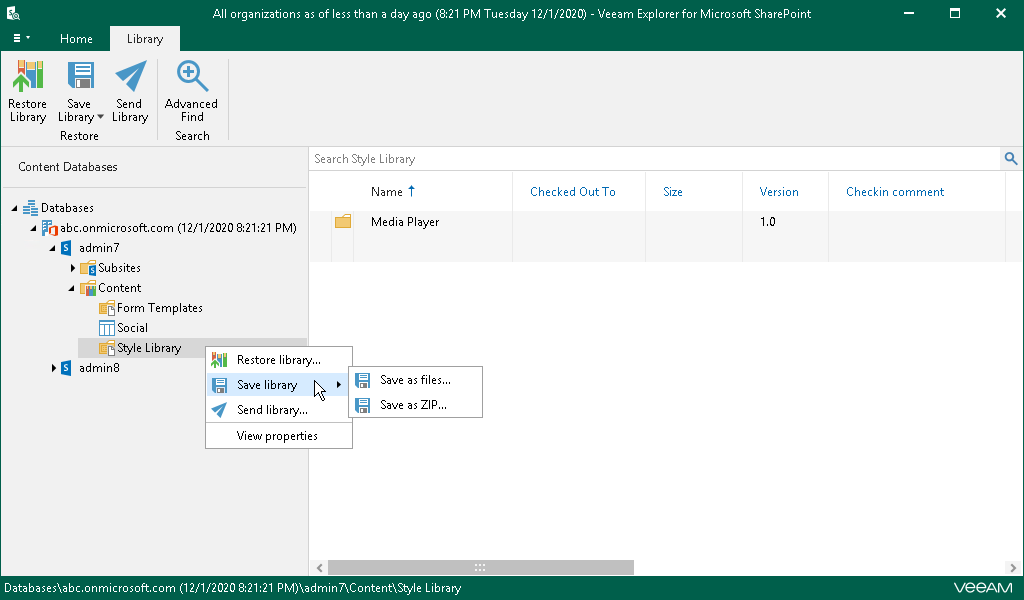Click the Form Templates library icon

click(x=106, y=308)
